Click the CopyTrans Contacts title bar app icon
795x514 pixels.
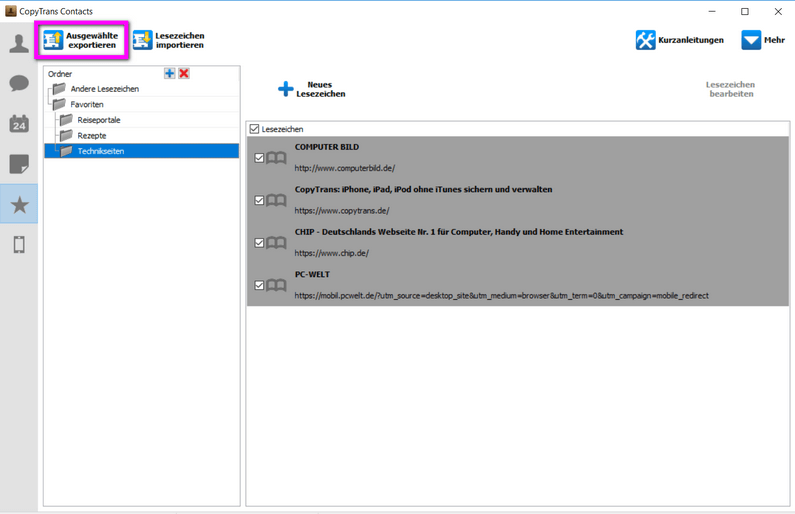pos(11,11)
